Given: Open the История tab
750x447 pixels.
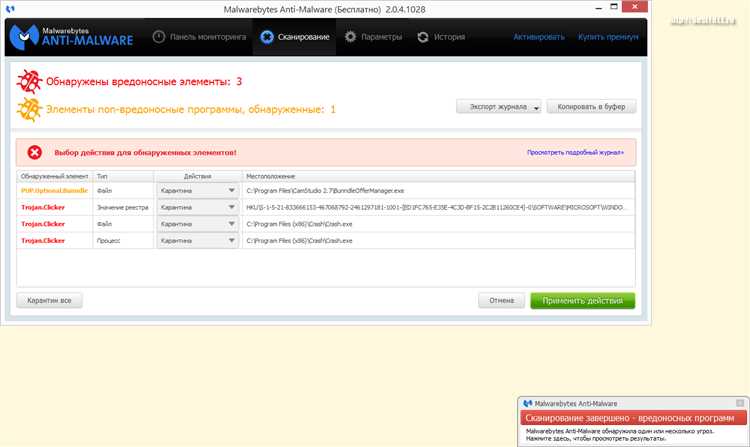Looking at the screenshot, I should (x=441, y=37).
